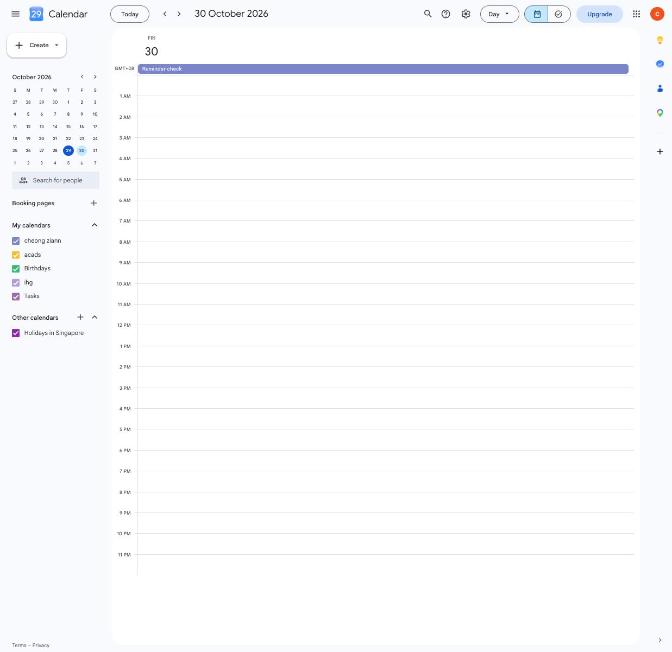This screenshot has width=672, height=652.
Task: Open the main menu hamburger icon
Action: click(x=15, y=14)
